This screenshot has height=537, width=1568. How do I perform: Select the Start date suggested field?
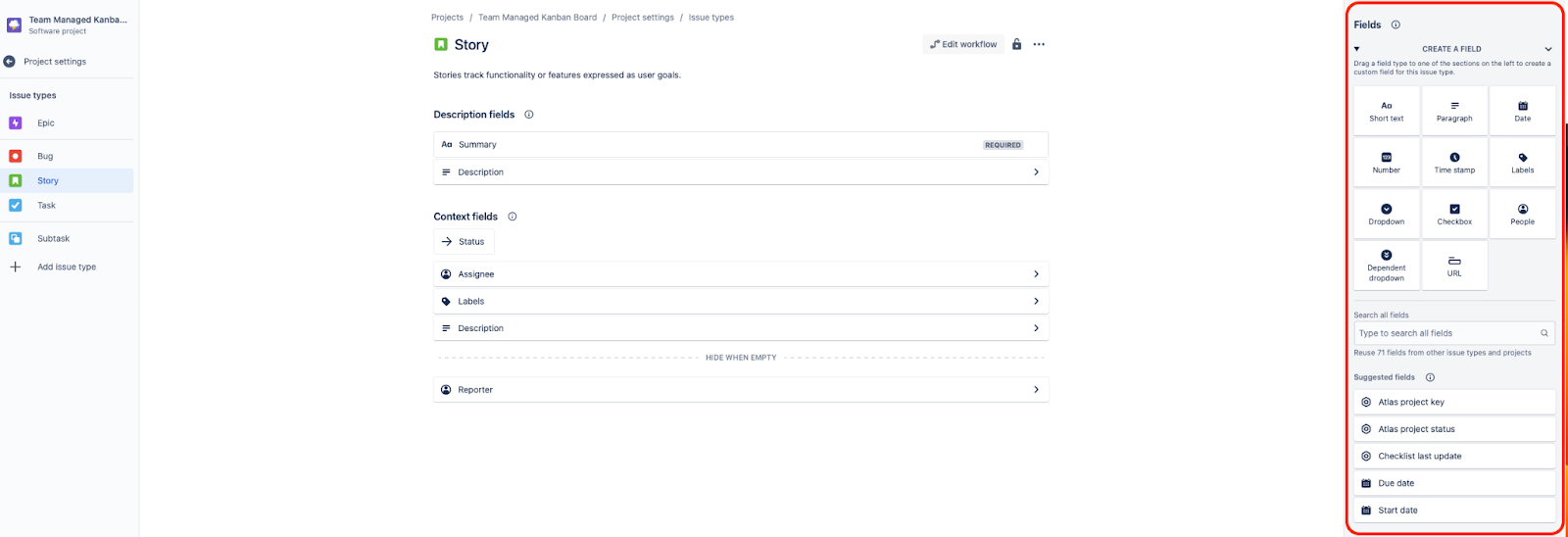(x=1454, y=511)
